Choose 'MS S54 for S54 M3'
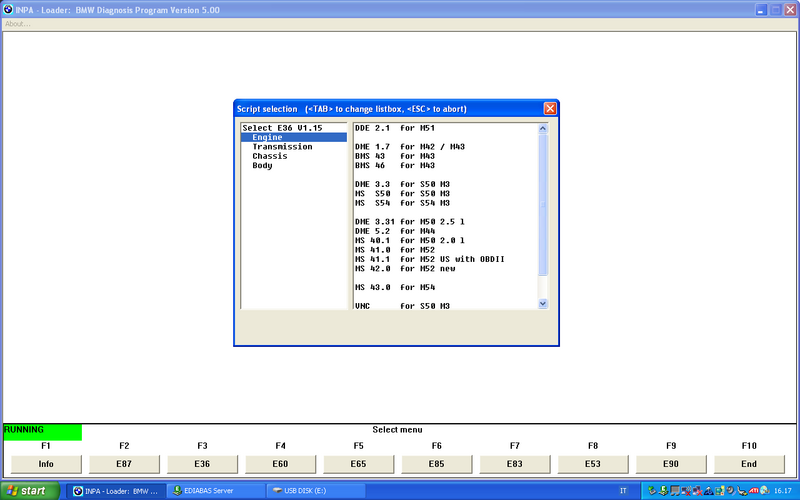 (x=402, y=203)
